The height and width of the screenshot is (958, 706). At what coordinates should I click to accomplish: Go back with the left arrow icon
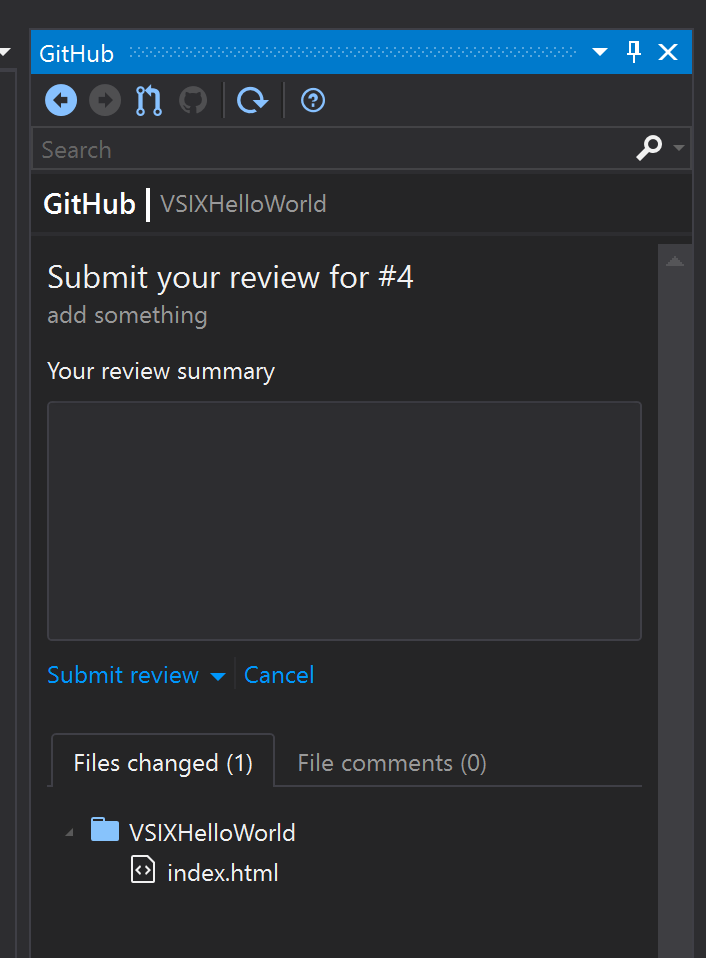point(61,100)
